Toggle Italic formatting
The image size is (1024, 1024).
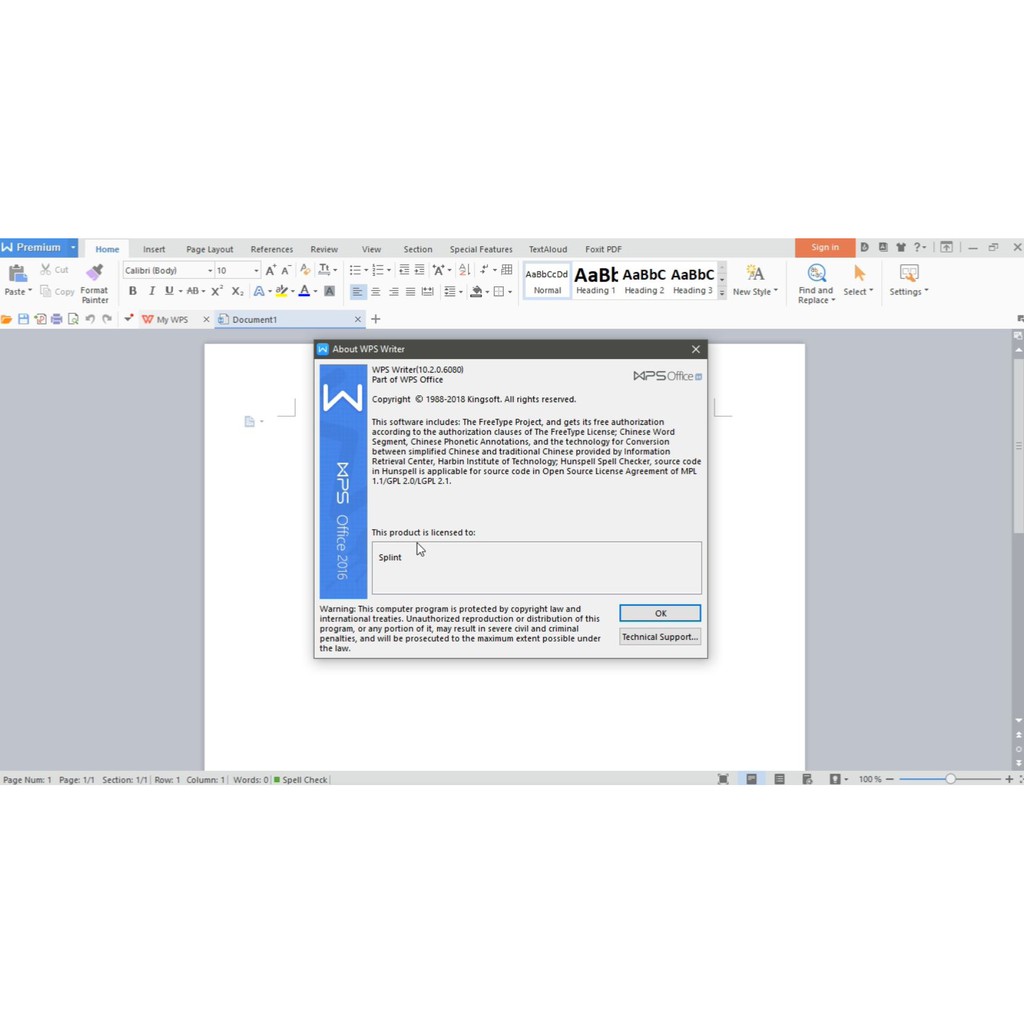pos(151,291)
